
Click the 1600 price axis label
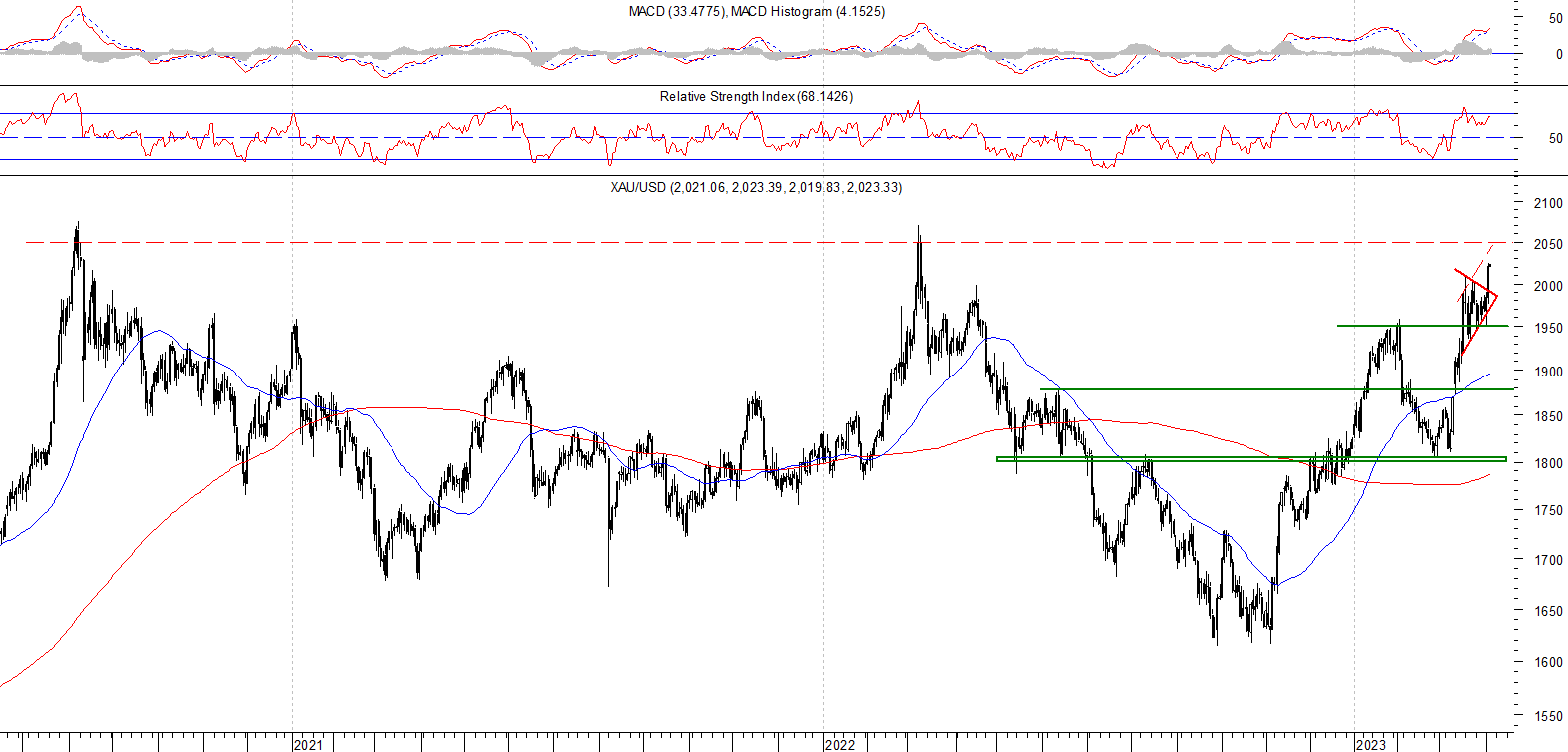point(1548,662)
